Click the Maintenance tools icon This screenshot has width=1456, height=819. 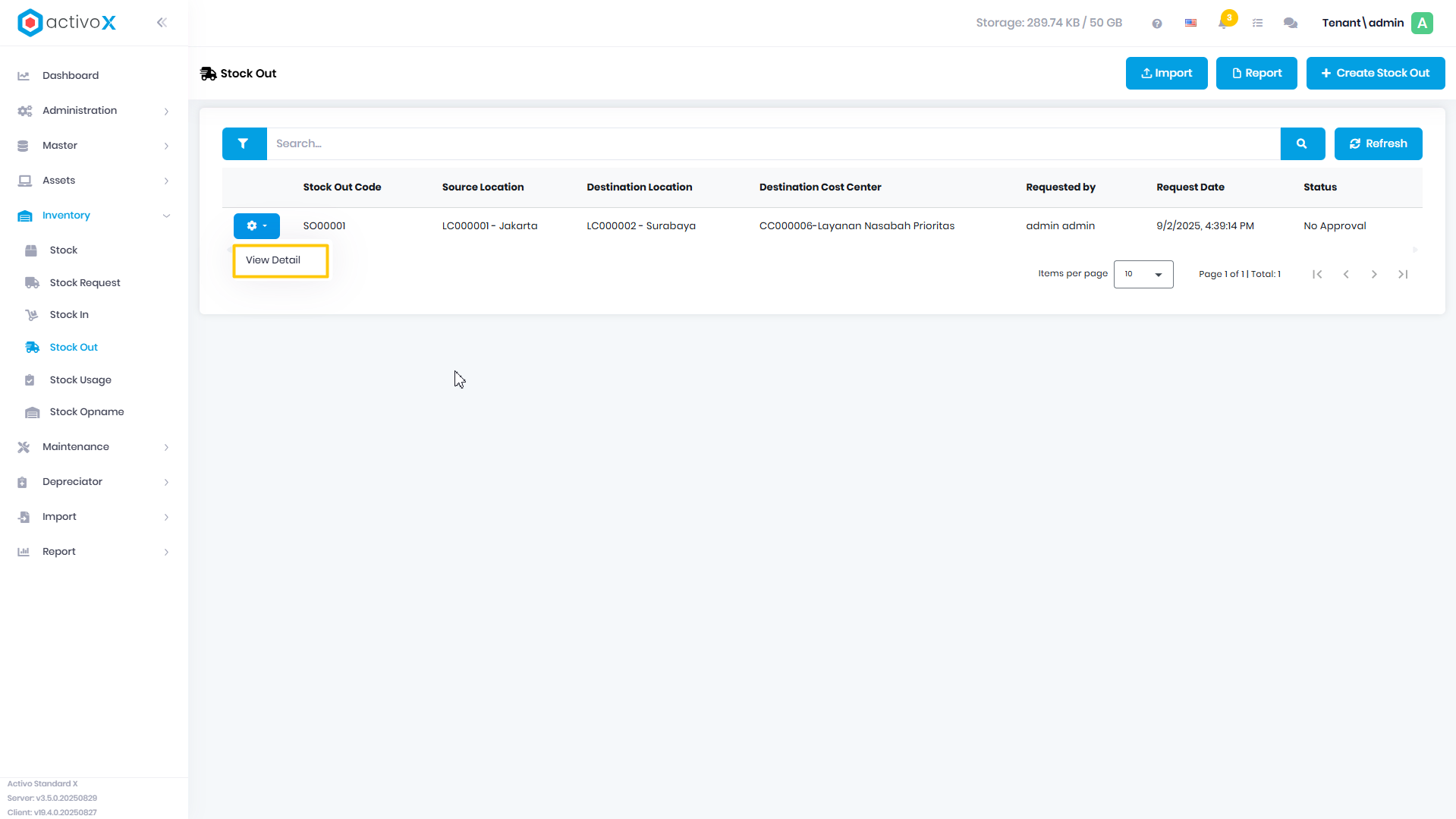[x=24, y=447]
